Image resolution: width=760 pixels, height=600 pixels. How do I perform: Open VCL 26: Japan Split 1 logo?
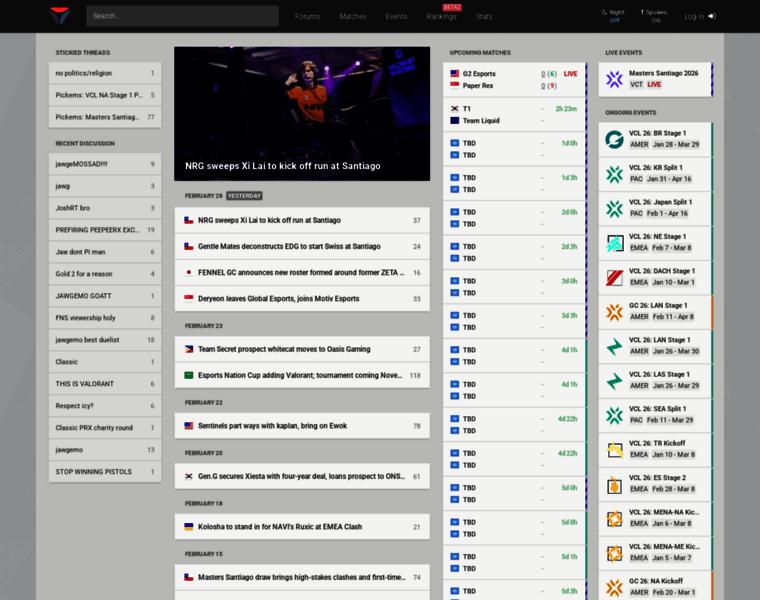click(614, 208)
